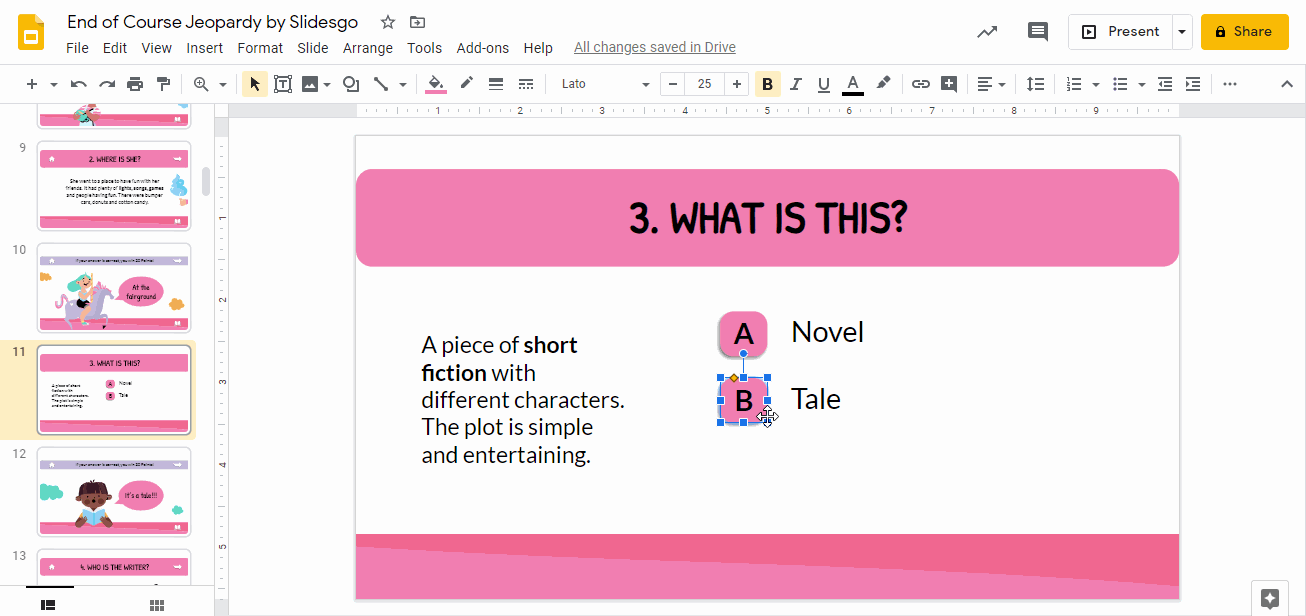Toggle bold formatting off

point(767,84)
